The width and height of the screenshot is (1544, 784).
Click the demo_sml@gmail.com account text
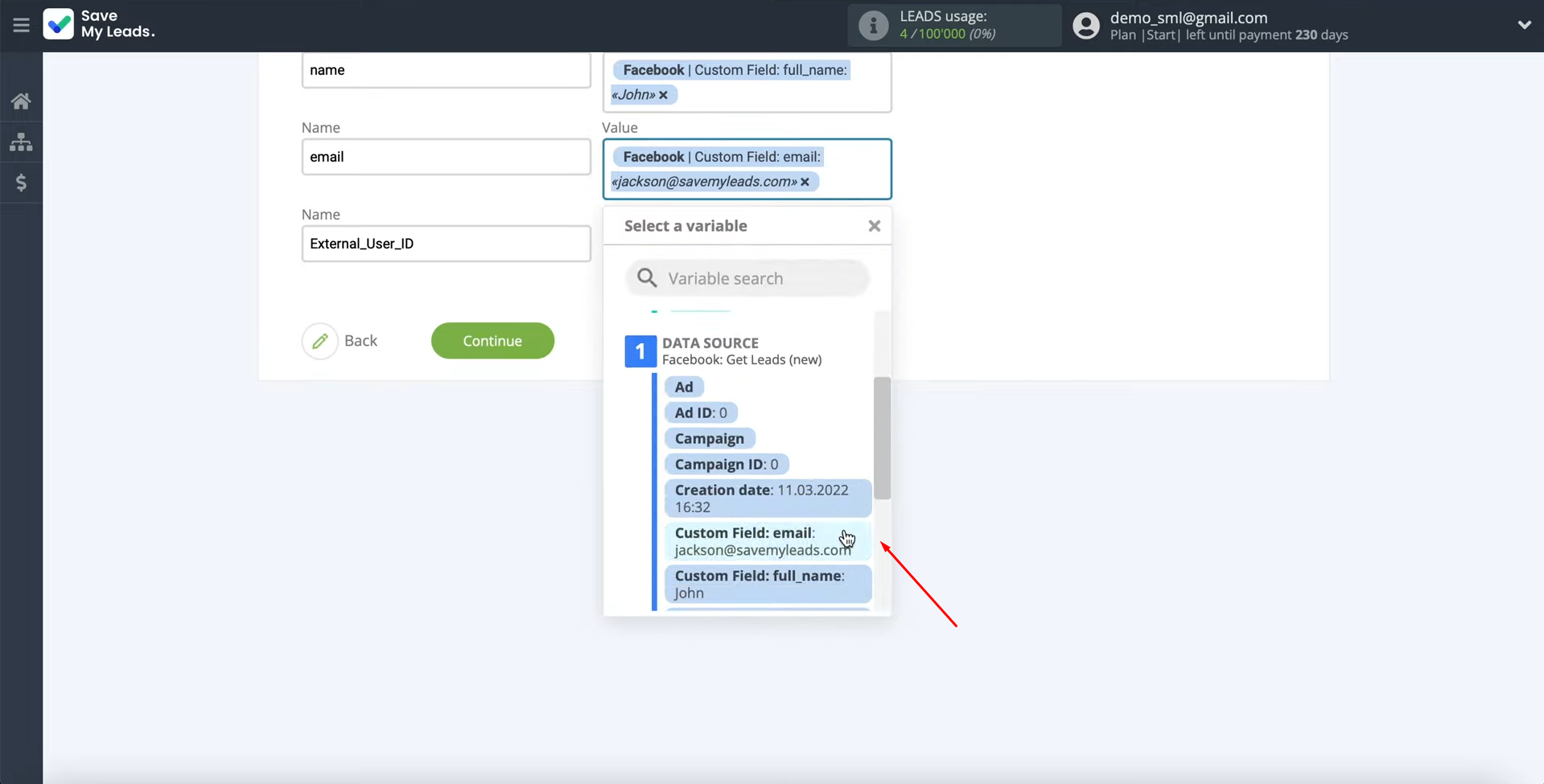(1188, 18)
